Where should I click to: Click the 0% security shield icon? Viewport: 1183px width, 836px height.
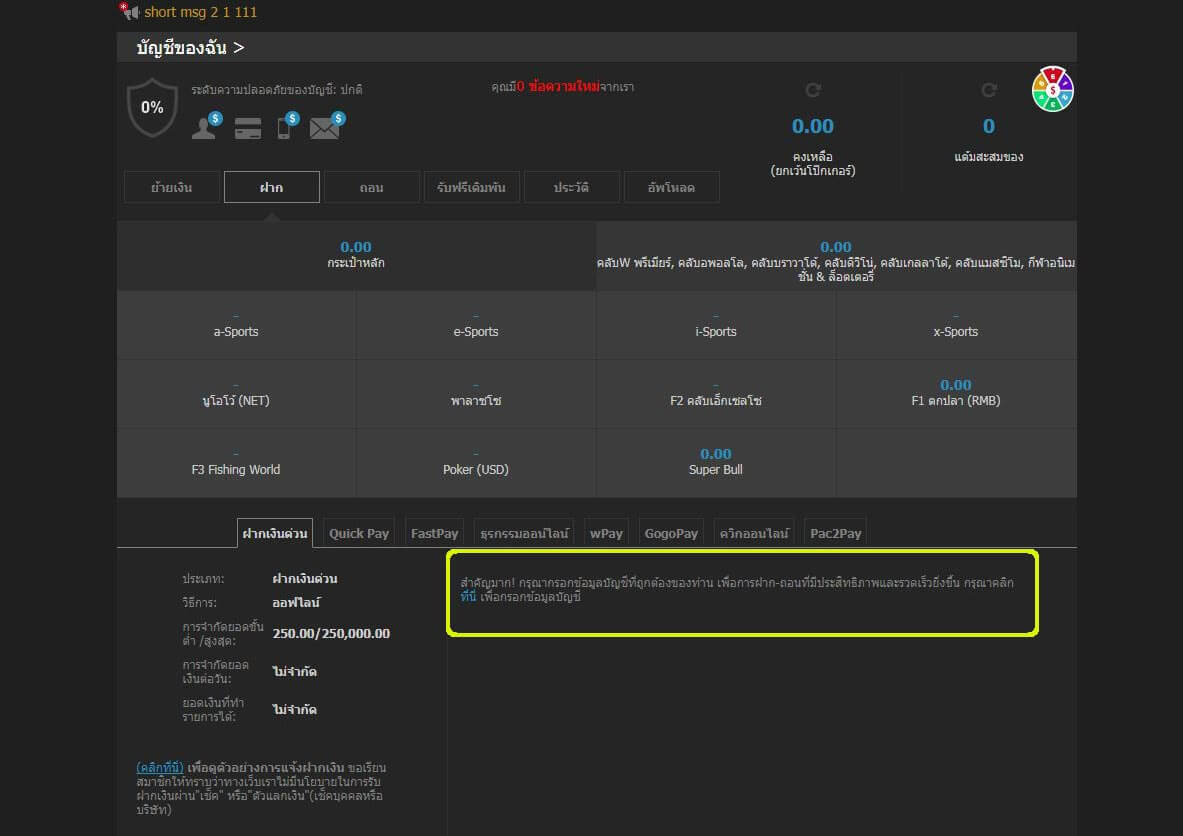click(x=152, y=108)
